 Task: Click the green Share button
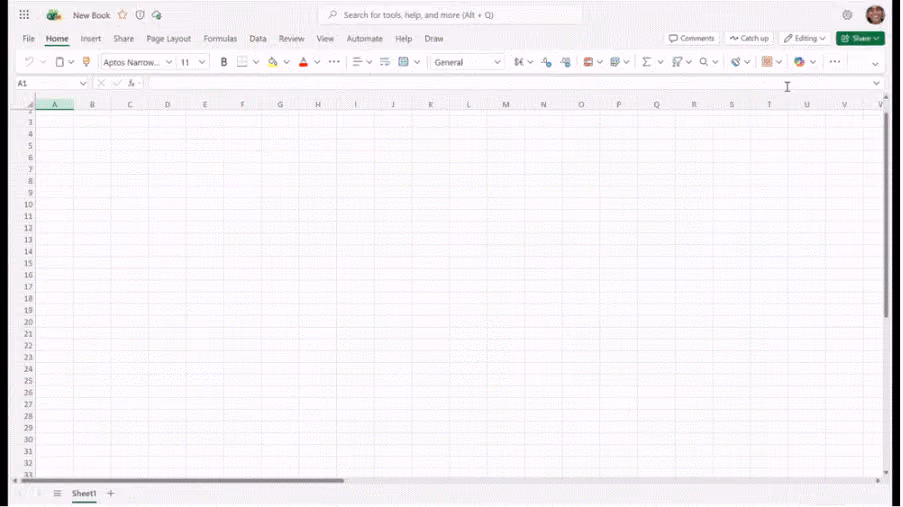[860, 38]
